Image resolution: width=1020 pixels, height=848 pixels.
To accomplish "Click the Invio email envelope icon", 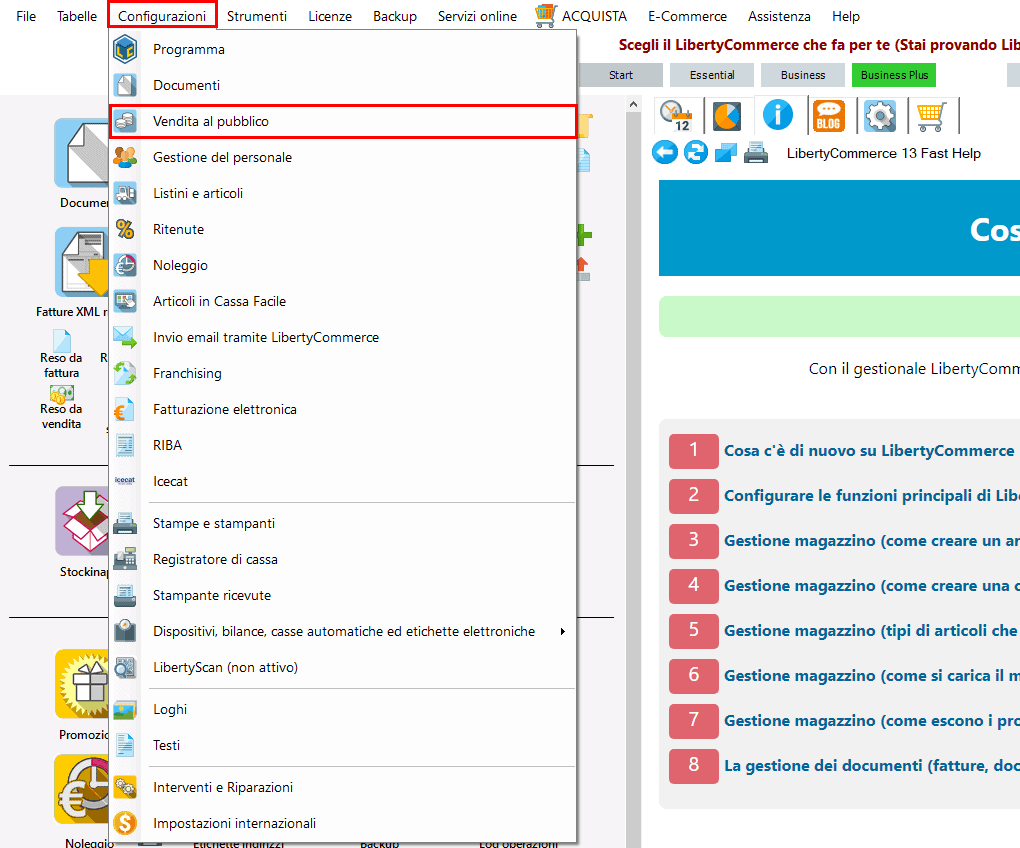I will tap(125, 337).
